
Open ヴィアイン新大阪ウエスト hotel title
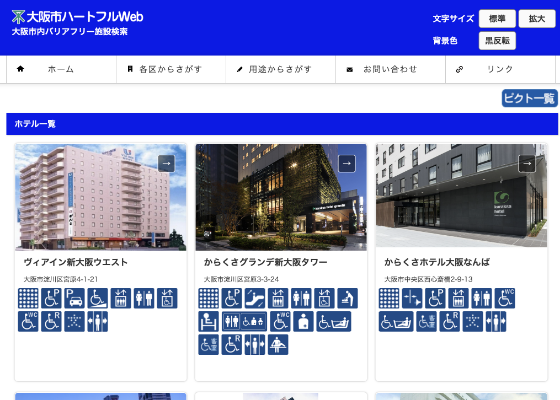point(76,262)
